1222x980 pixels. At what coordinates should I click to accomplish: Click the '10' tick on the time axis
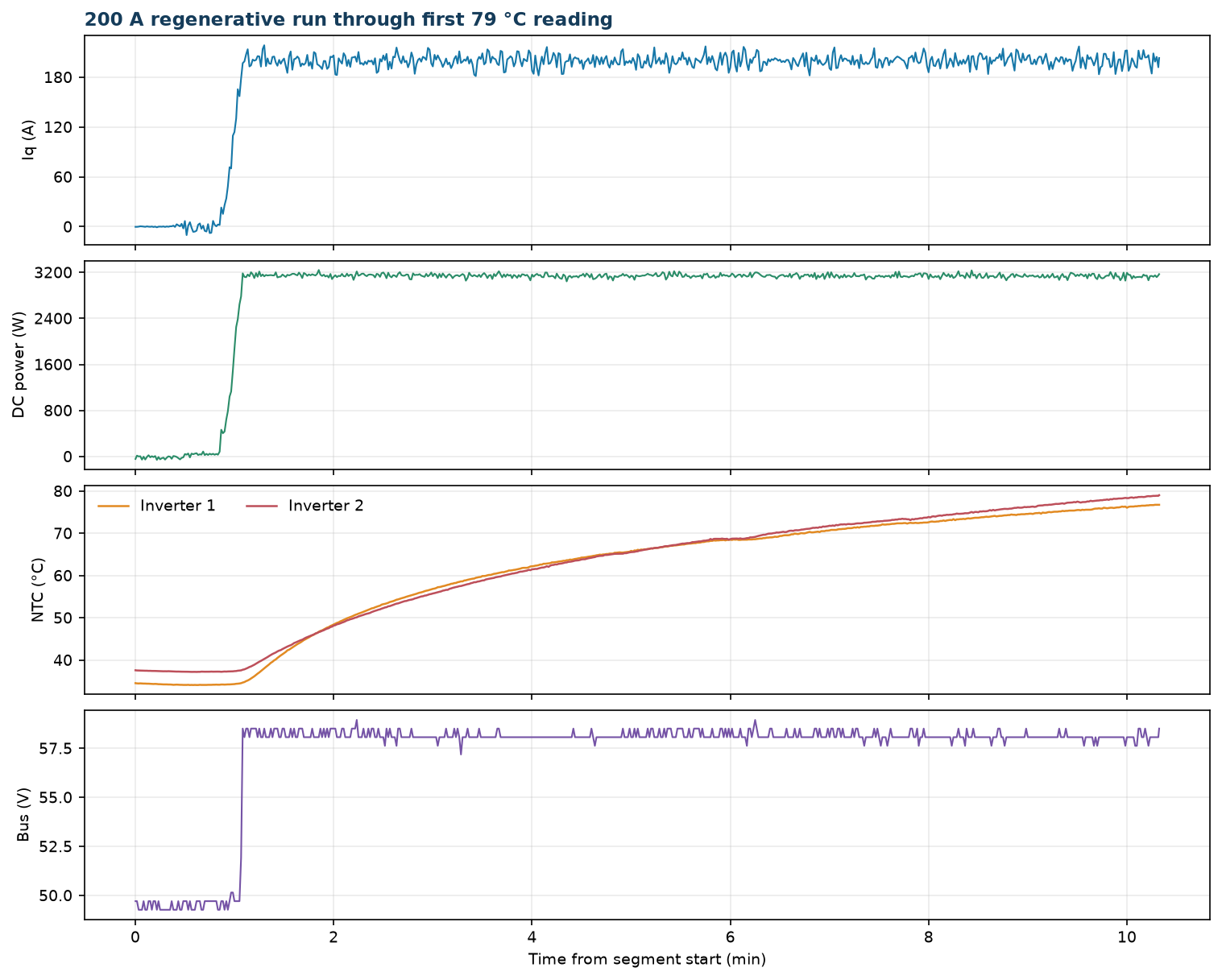point(1127,937)
